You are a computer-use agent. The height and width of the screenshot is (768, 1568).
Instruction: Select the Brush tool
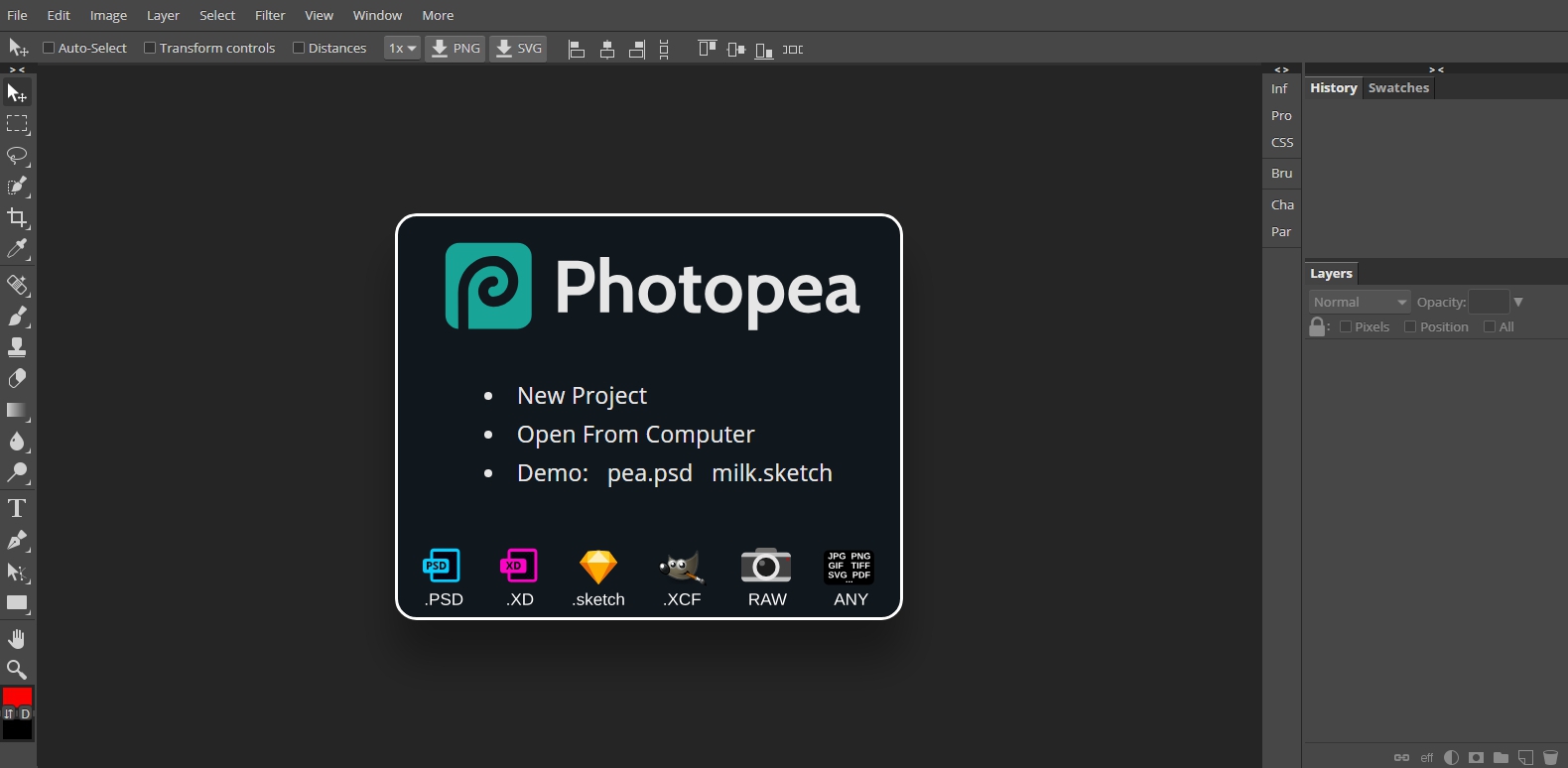pyautogui.click(x=17, y=317)
